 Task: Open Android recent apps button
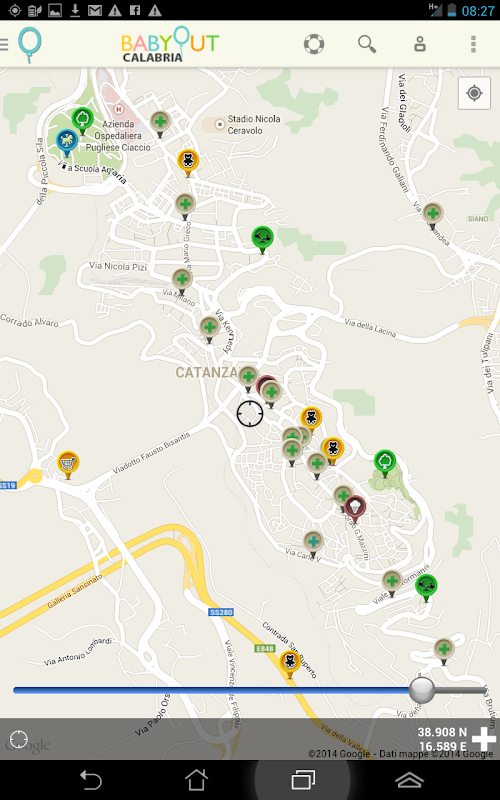click(303, 780)
